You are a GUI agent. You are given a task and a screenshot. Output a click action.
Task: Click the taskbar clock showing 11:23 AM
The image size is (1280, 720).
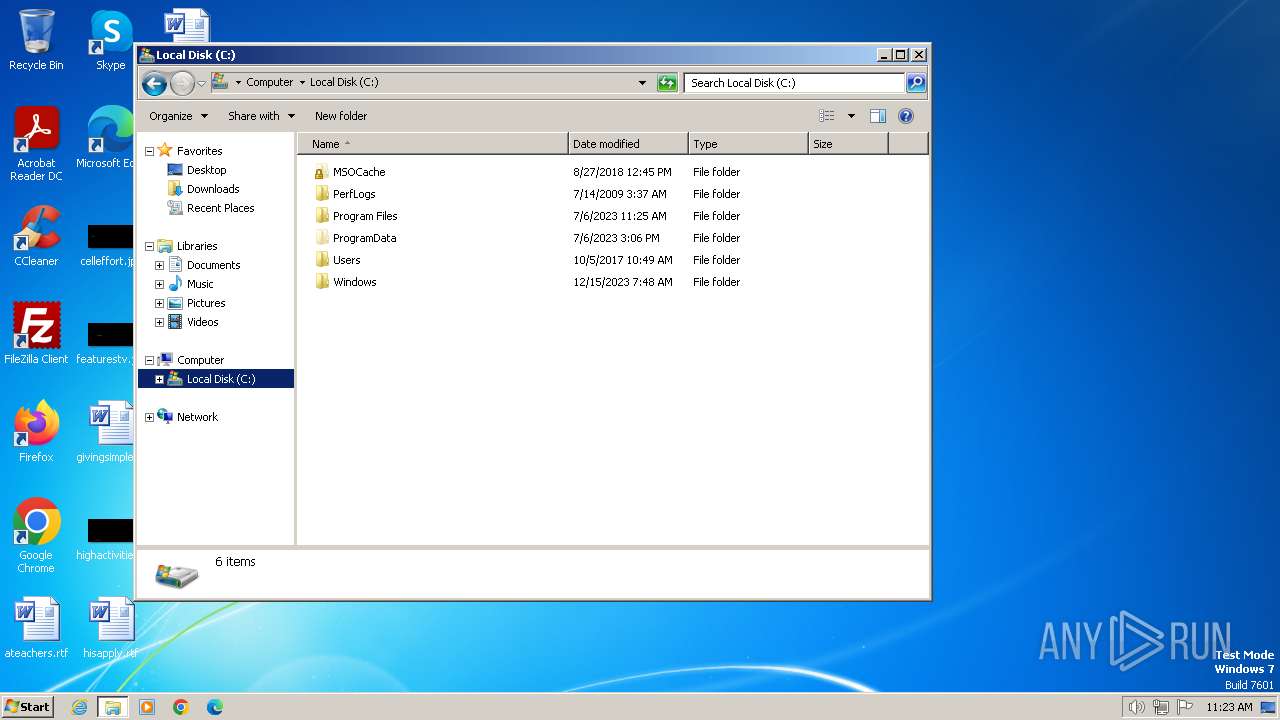(1229, 707)
